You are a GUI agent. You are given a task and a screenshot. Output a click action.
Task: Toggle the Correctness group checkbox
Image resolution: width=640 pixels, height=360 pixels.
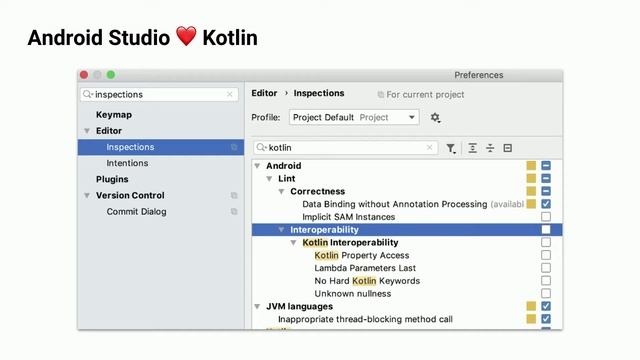[546, 191]
